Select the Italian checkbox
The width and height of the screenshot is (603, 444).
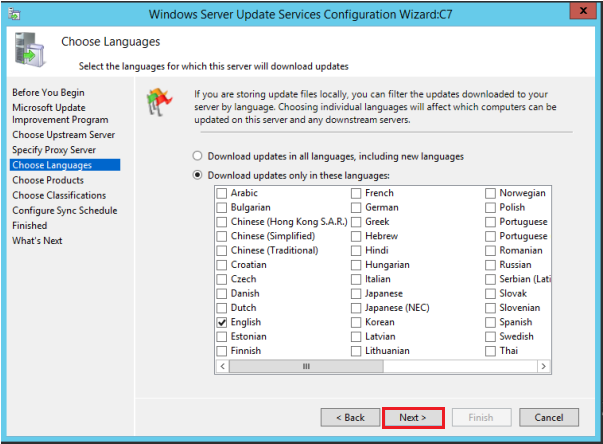pos(356,279)
